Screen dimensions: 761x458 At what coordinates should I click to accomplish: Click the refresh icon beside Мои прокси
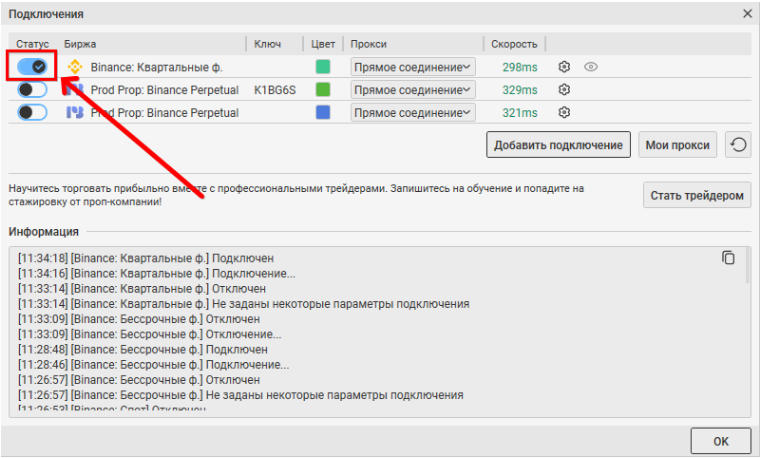pyautogui.click(x=735, y=145)
